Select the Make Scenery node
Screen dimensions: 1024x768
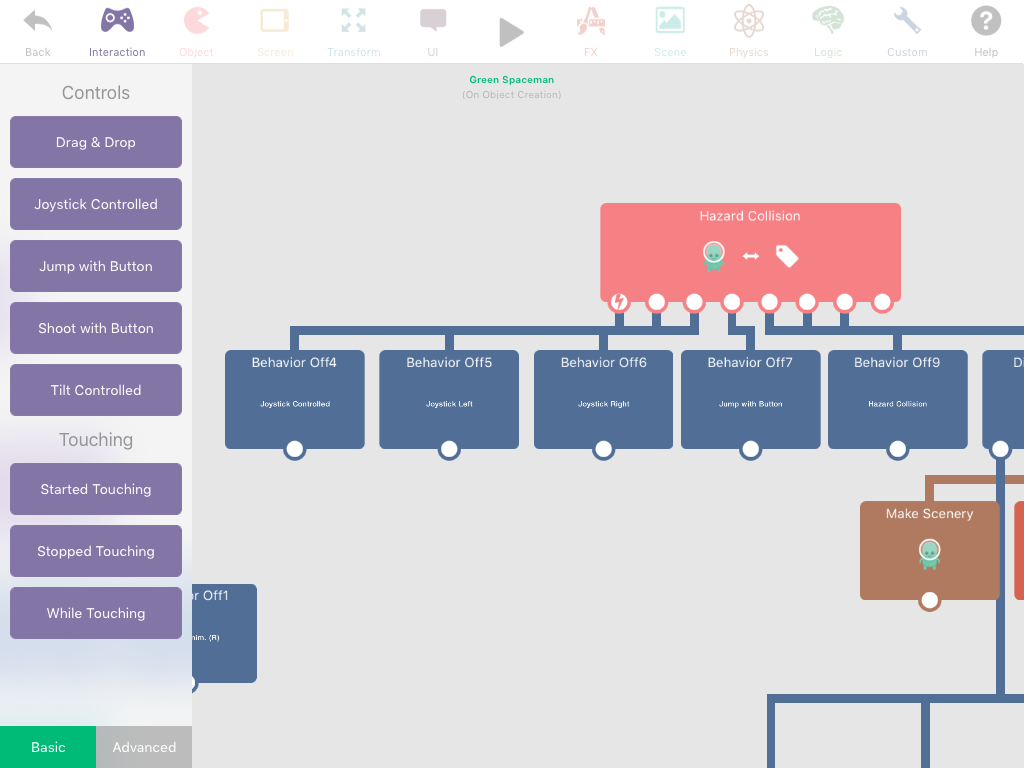tap(929, 549)
